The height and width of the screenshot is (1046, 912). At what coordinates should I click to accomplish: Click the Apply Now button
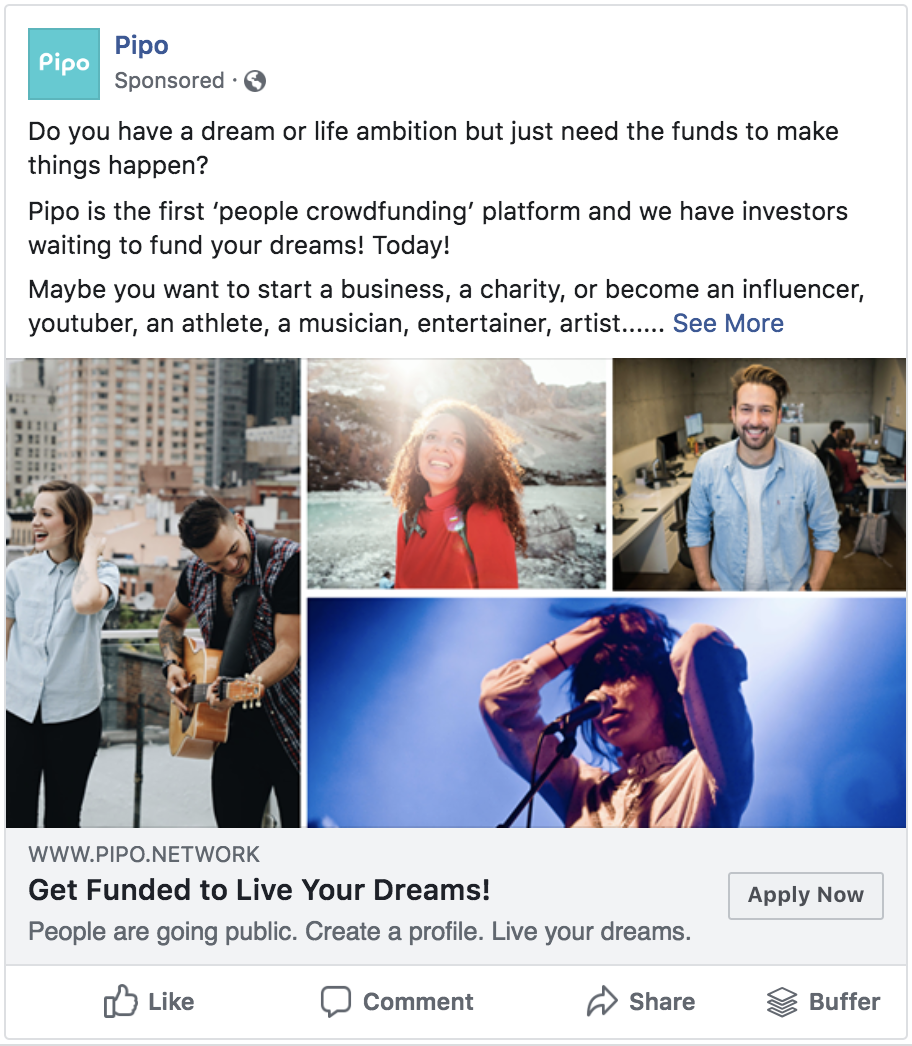pos(805,895)
